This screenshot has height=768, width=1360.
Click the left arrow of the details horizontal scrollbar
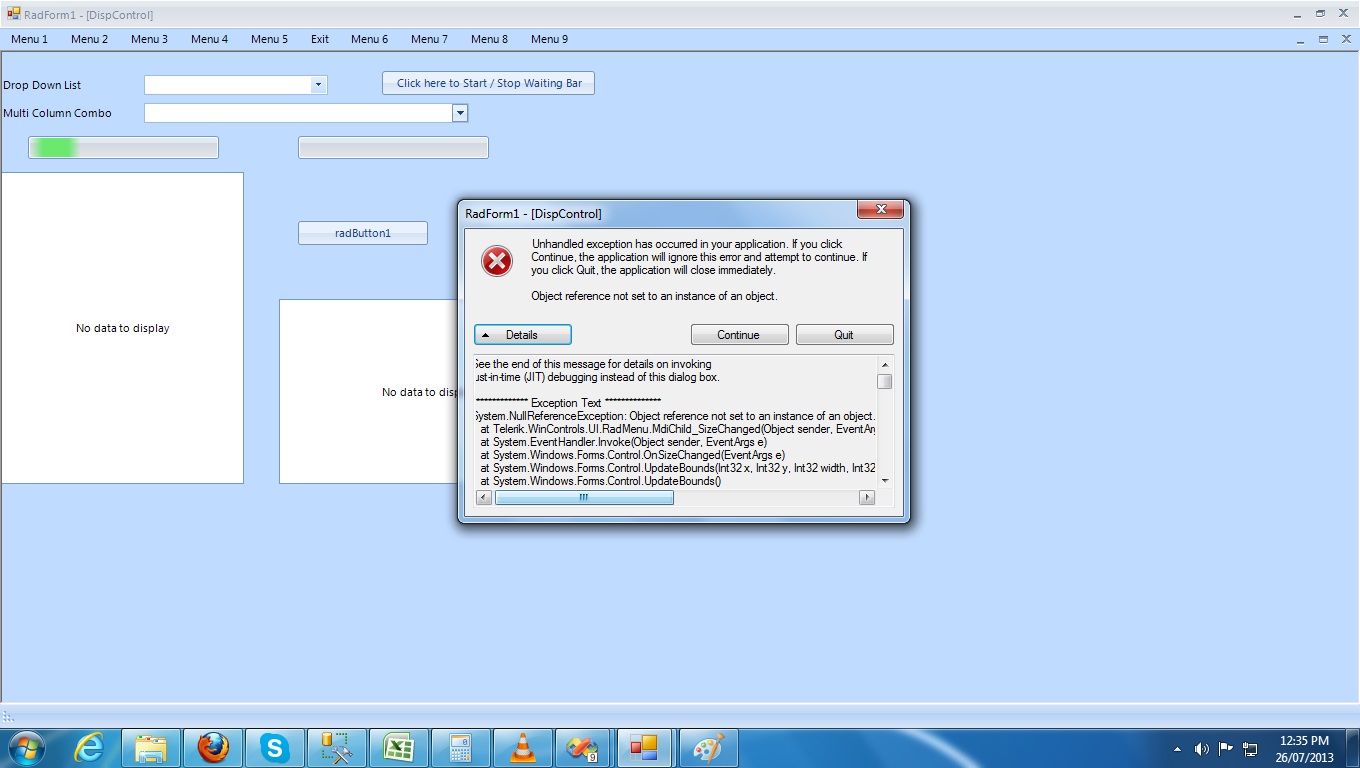485,497
